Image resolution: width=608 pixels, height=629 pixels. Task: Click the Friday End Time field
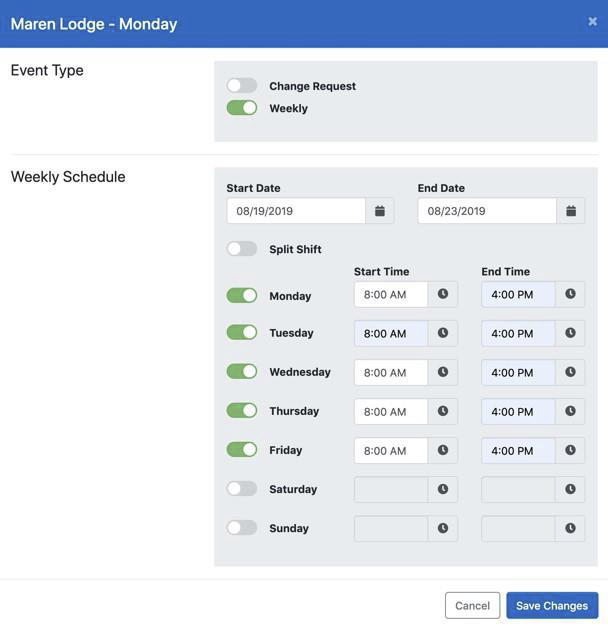click(518, 450)
